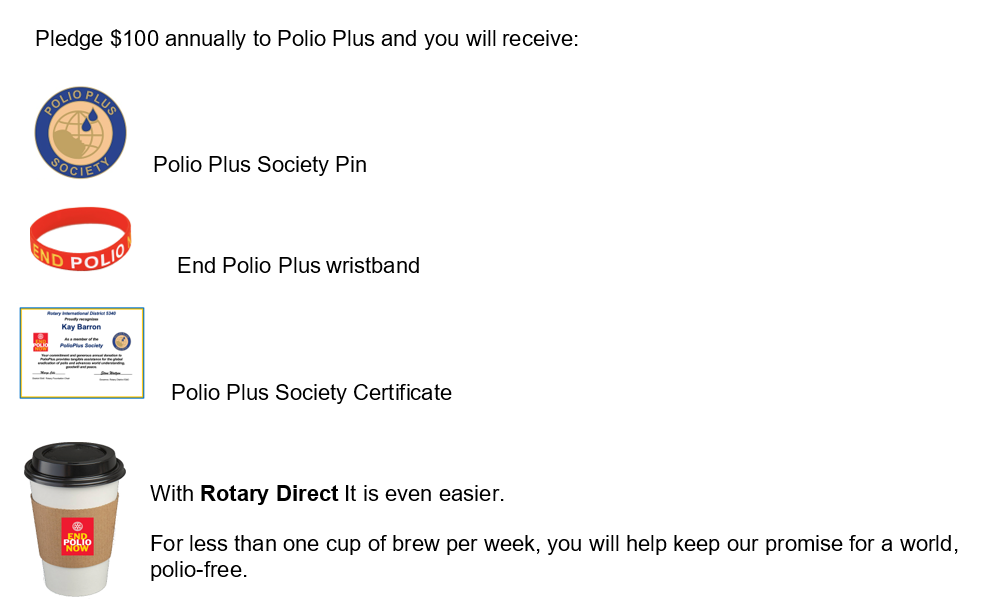Select the "End Polio Plus wristband" label
This screenshot has height=600, width=986.
coord(298,265)
